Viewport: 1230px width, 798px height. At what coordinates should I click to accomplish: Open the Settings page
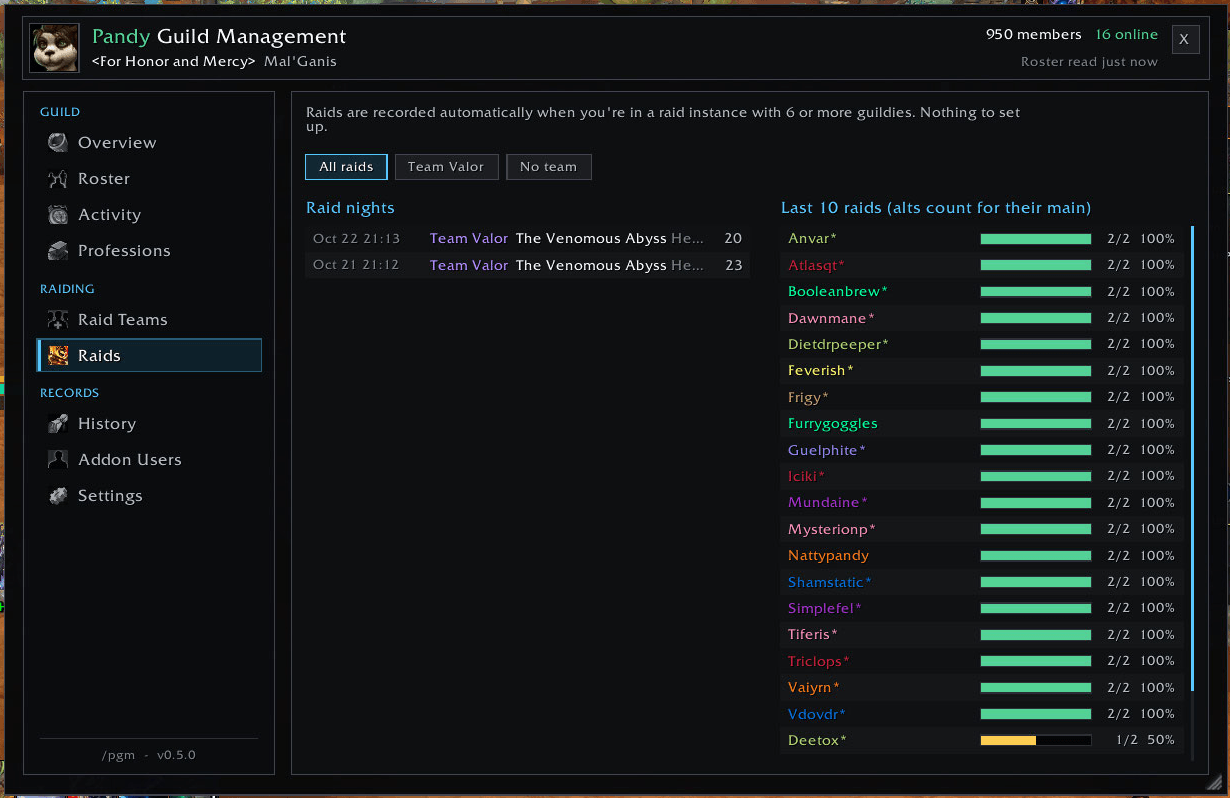click(x=150, y=496)
